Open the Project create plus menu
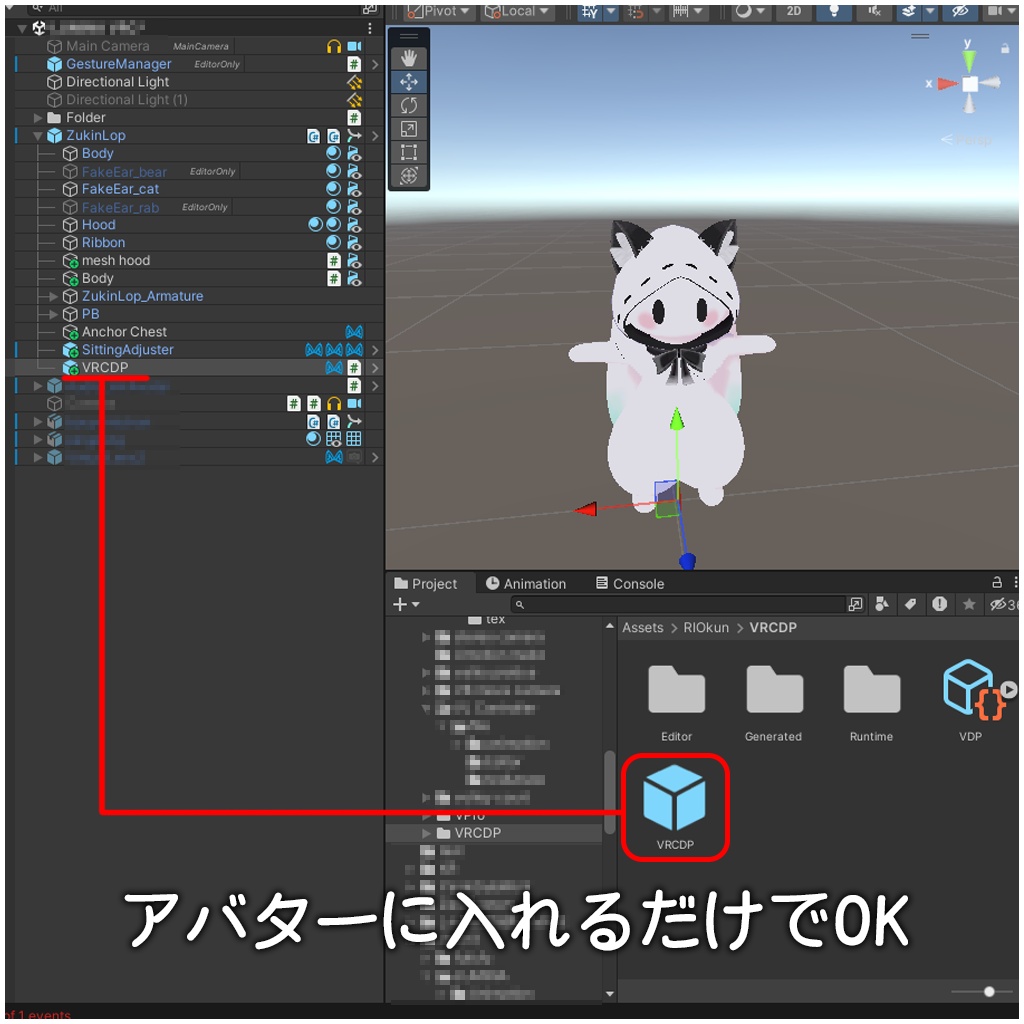Image resolution: width=1024 pixels, height=1024 pixels. [406, 605]
